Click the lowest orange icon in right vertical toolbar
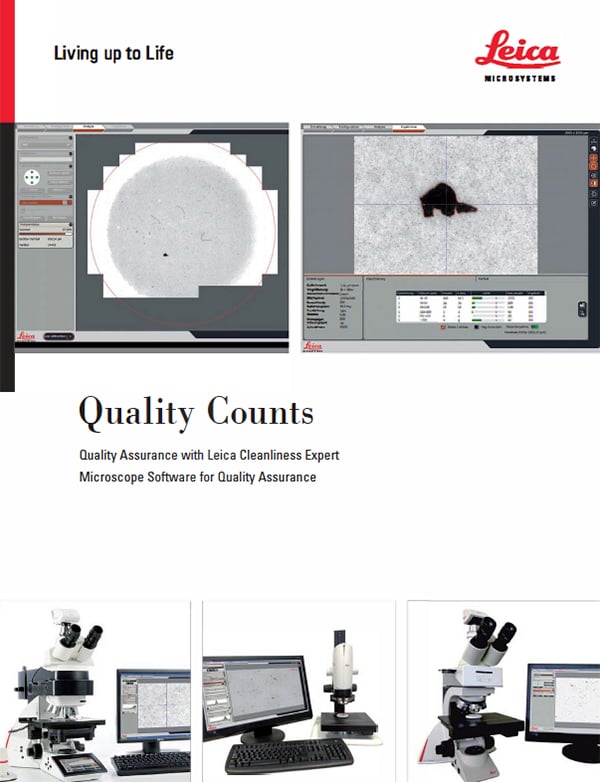Viewport: 600px width, 782px height. (594, 183)
